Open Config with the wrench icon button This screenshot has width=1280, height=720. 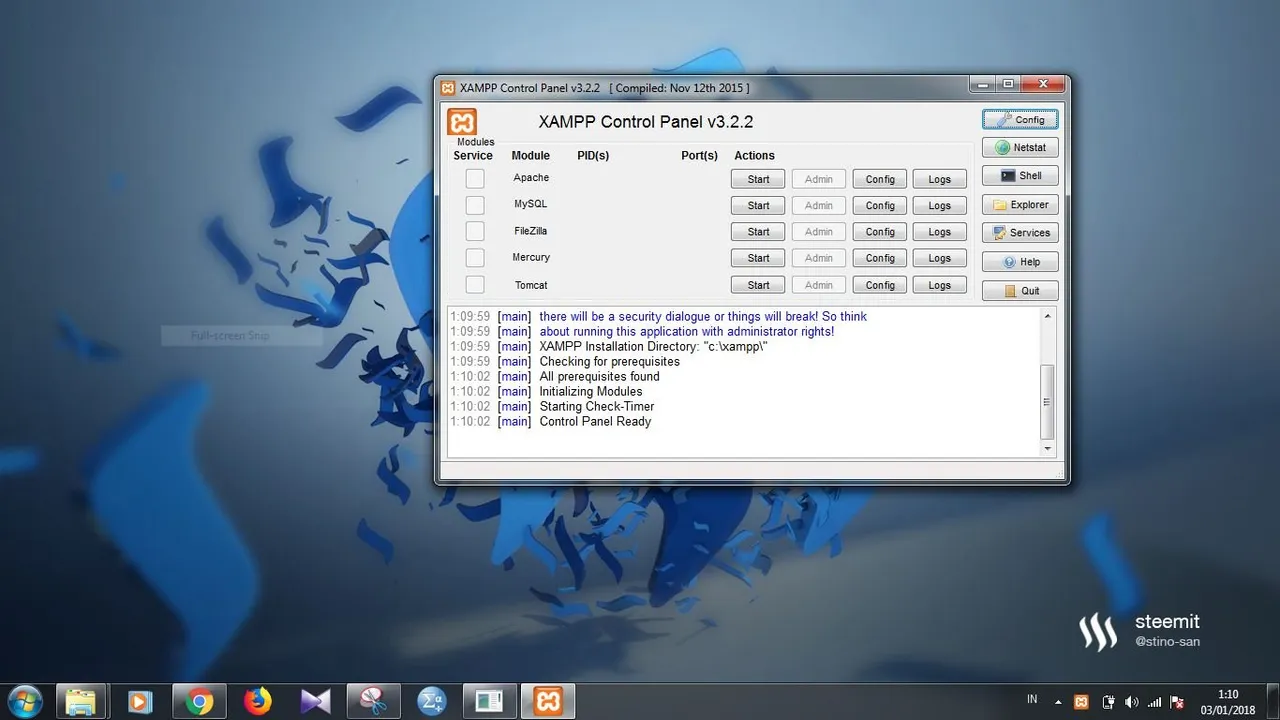tap(1020, 119)
